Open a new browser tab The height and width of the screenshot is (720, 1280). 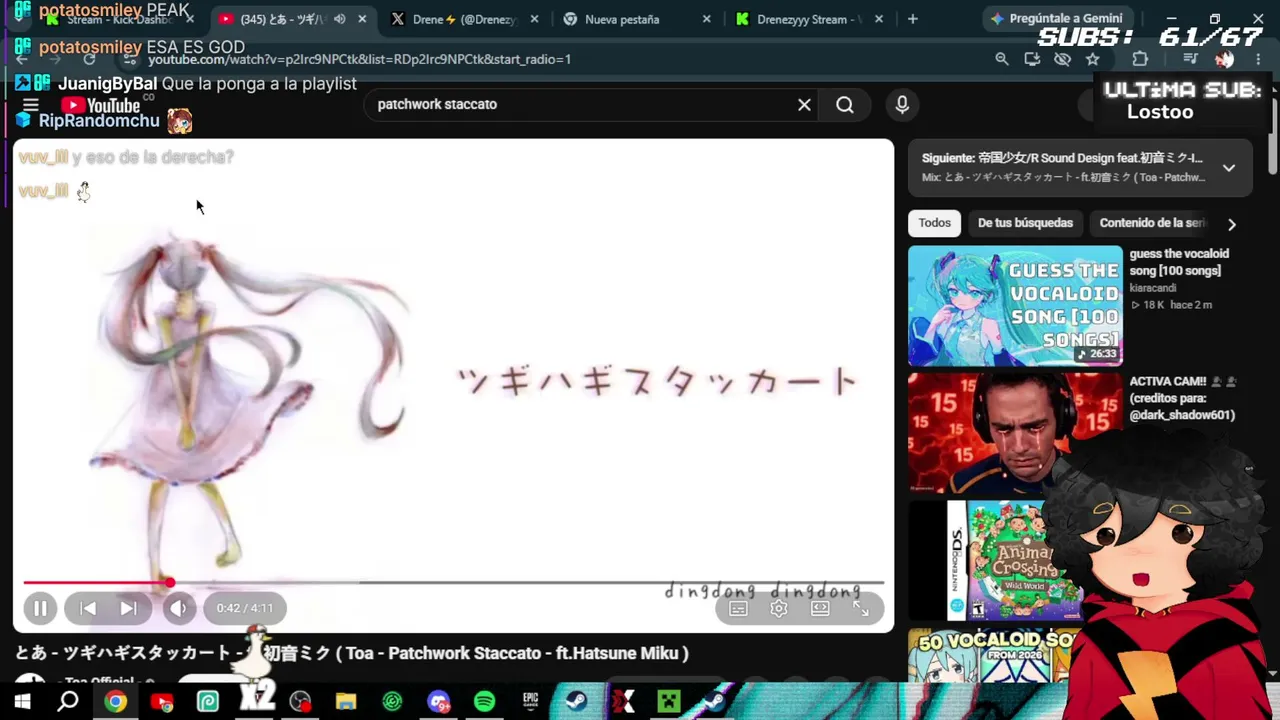912,19
